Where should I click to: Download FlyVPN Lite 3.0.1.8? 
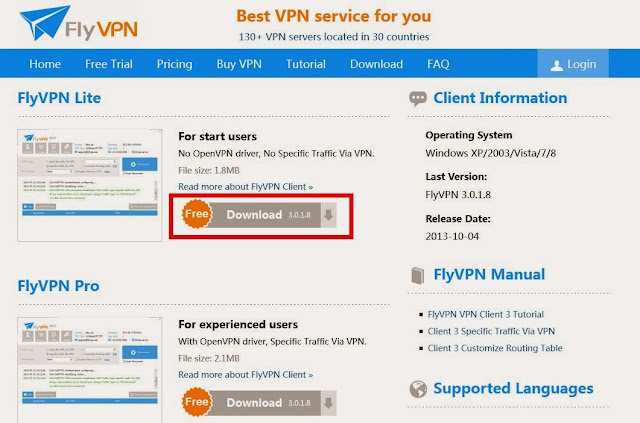[259, 215]
